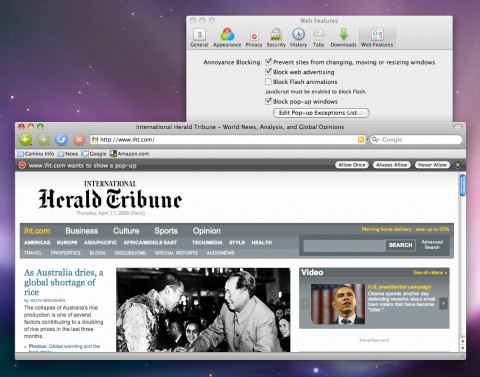Open search engine magnifier dropdown
Viewport: 480px width, 377px height.
click(375, 140)
